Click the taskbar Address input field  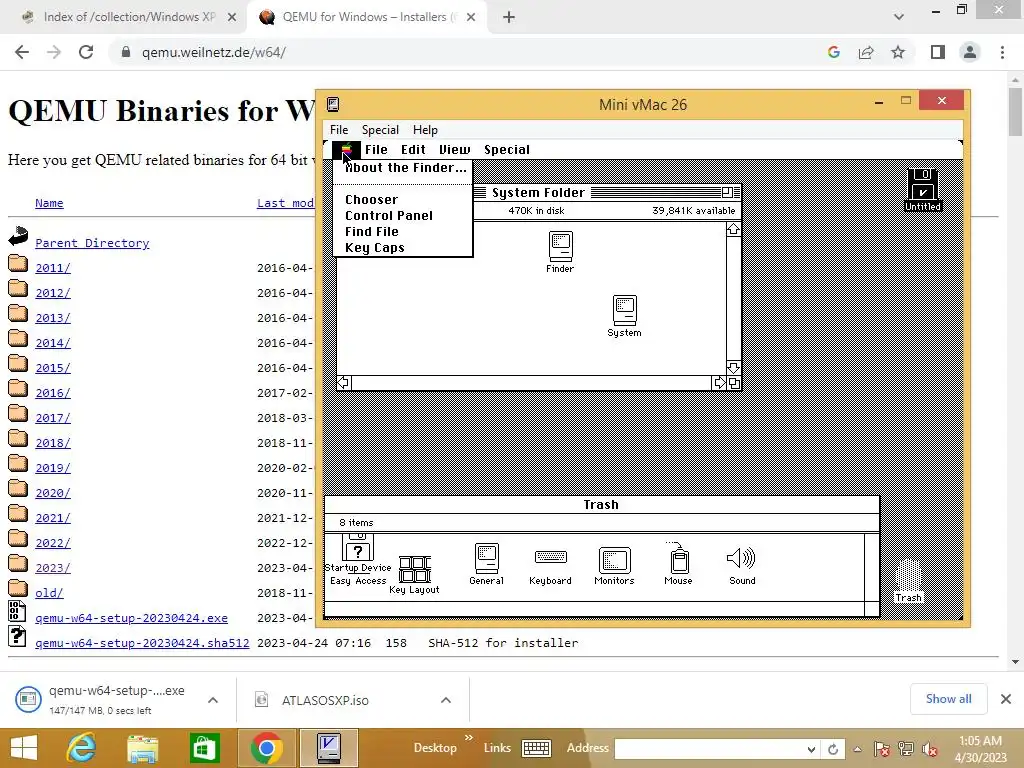click(x=709, y=749)
